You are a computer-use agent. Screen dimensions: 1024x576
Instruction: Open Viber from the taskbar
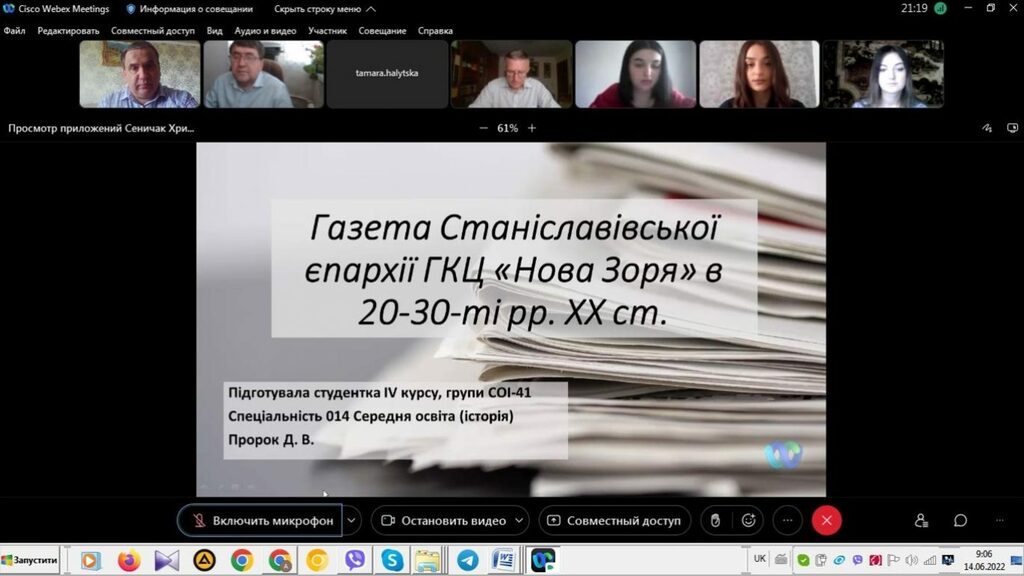pyautogui.click(x=354, y=560)
